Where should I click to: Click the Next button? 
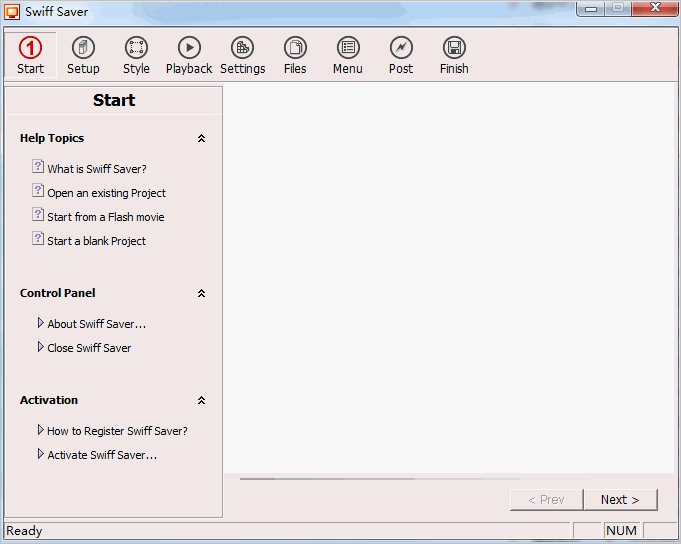point(620,500)
